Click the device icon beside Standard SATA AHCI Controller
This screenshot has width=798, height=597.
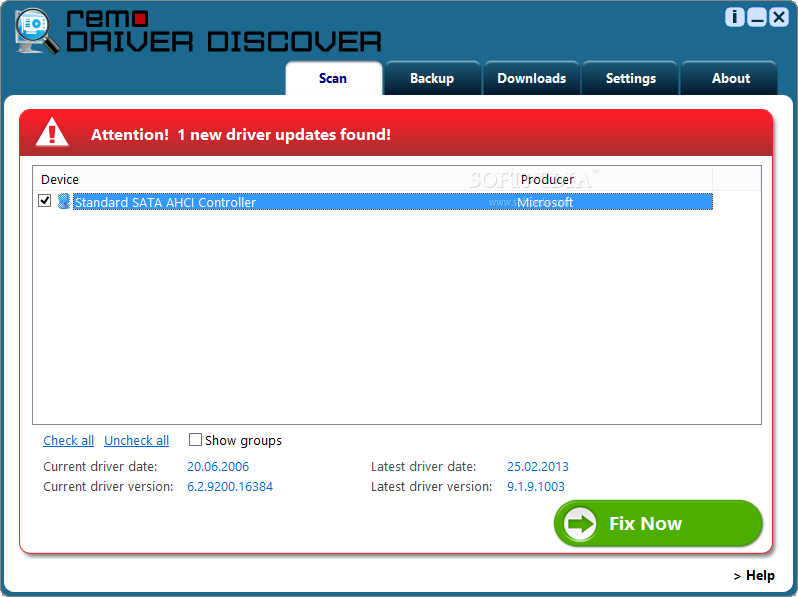(64, 202)
